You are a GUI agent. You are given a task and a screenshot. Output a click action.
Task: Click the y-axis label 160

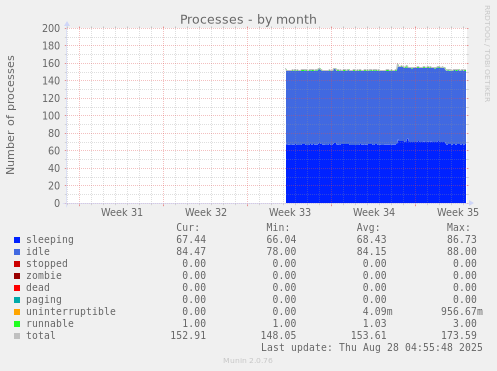[51, 63]
